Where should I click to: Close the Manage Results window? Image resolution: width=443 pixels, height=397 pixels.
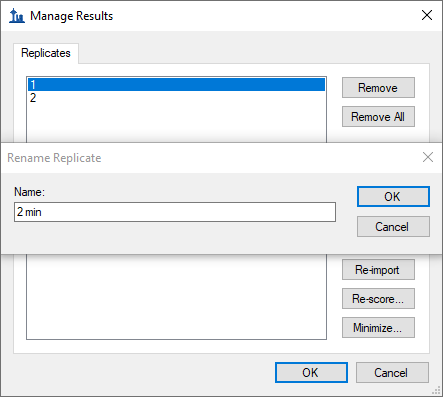click(x=427, y=15)
